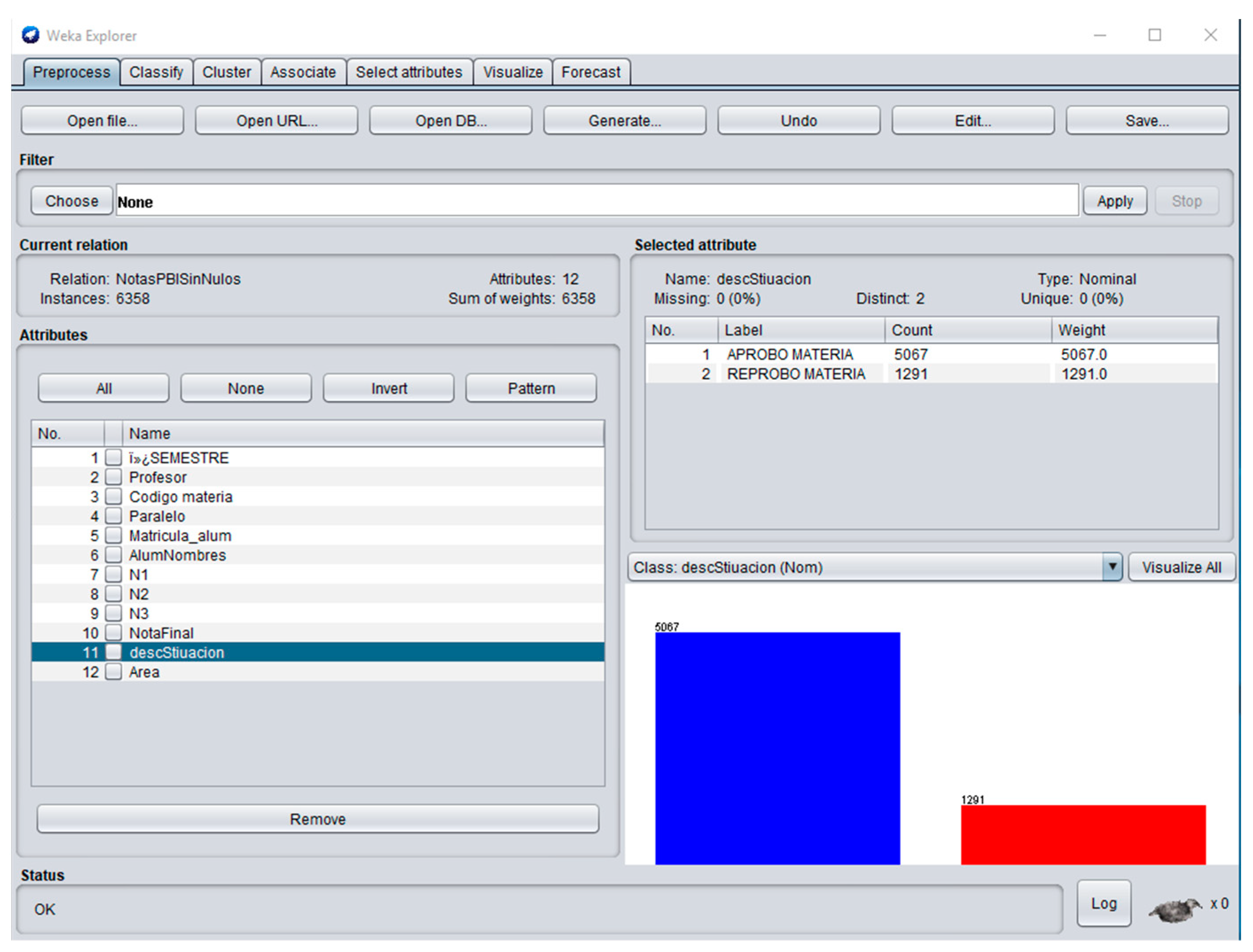Tick the checkbox for Profesor attribute
The height and width of the screenshot is (952, 1253).
pyautogui.click(x=114, y=477)
